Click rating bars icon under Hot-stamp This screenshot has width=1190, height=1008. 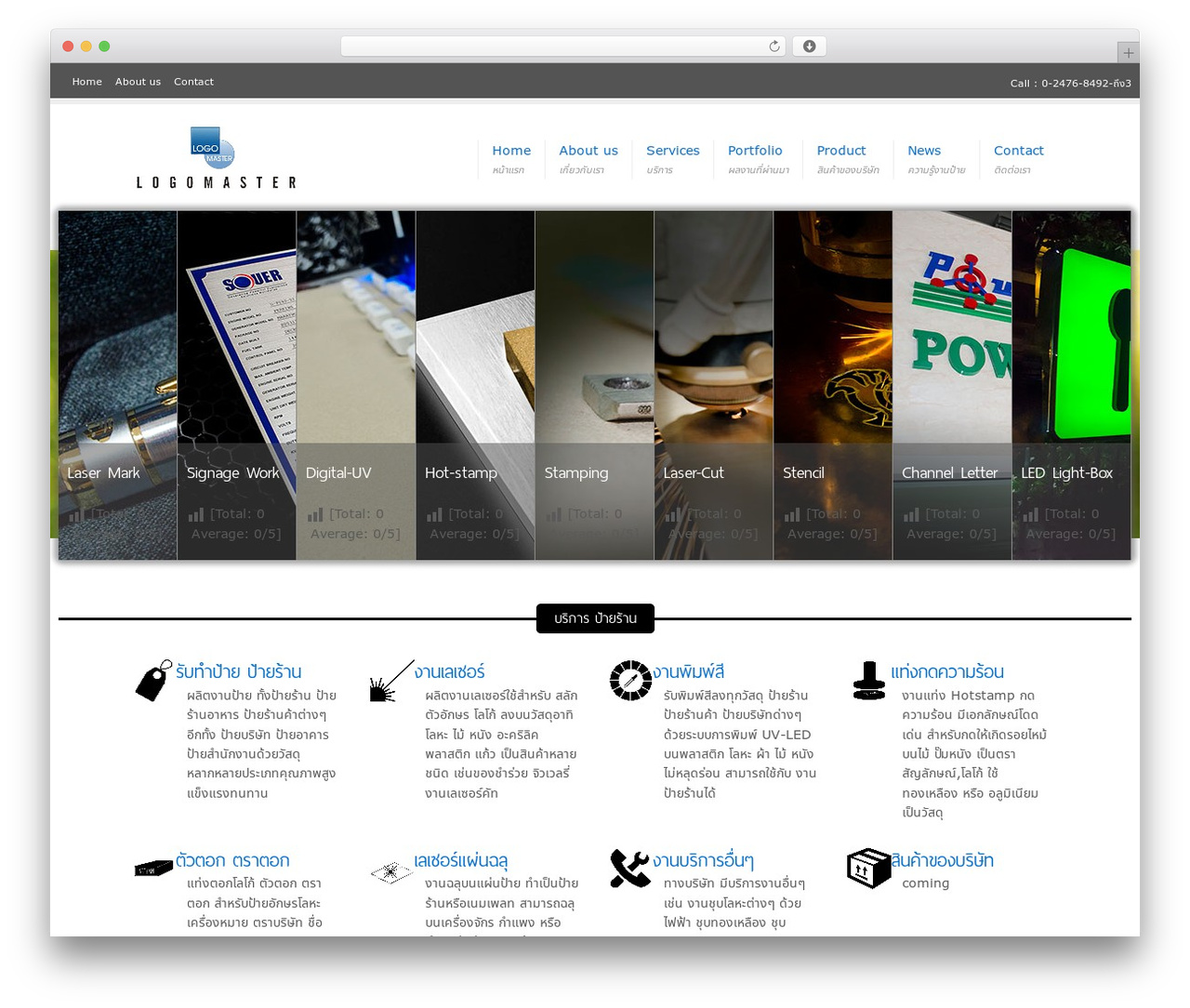[x=434, y=514]
